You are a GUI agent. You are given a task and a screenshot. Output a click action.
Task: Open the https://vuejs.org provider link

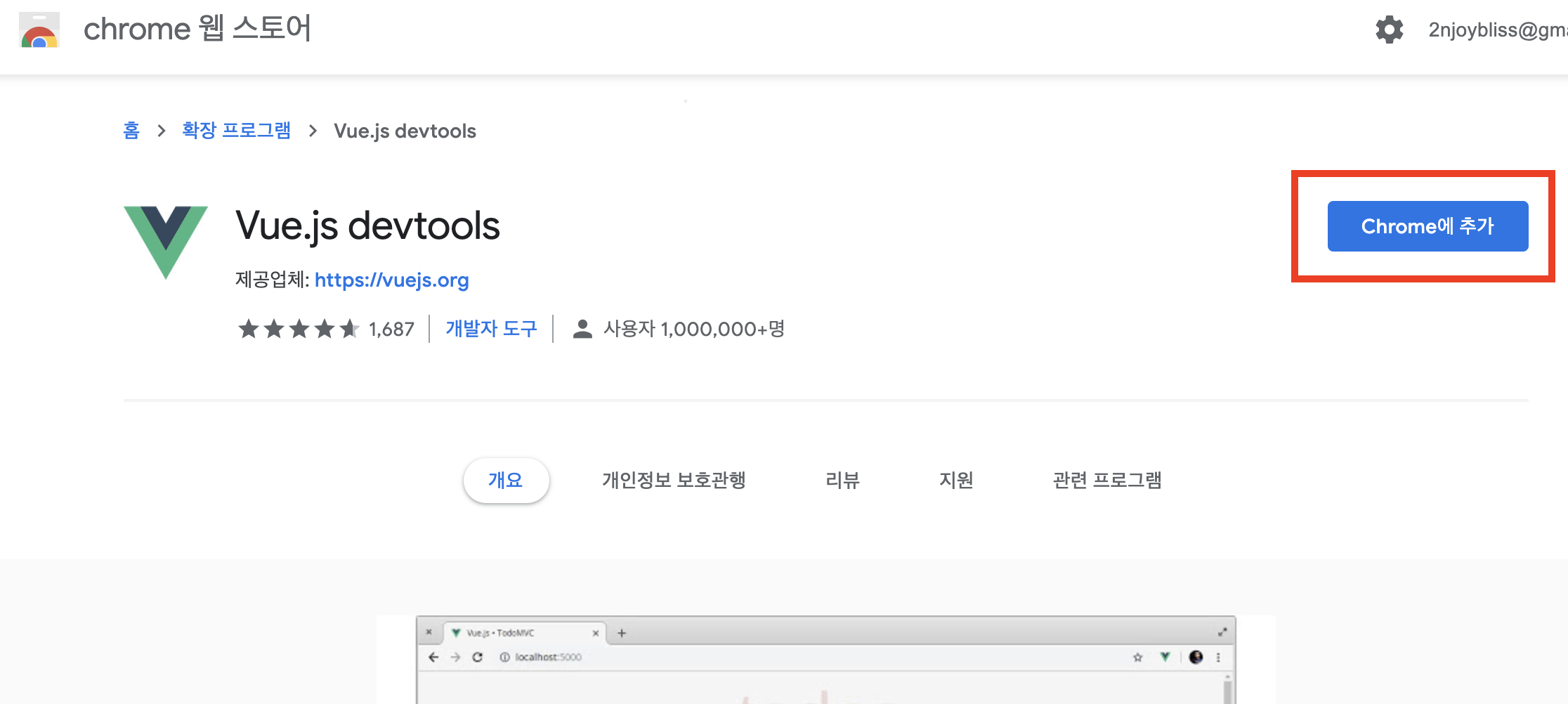[391, 280]
